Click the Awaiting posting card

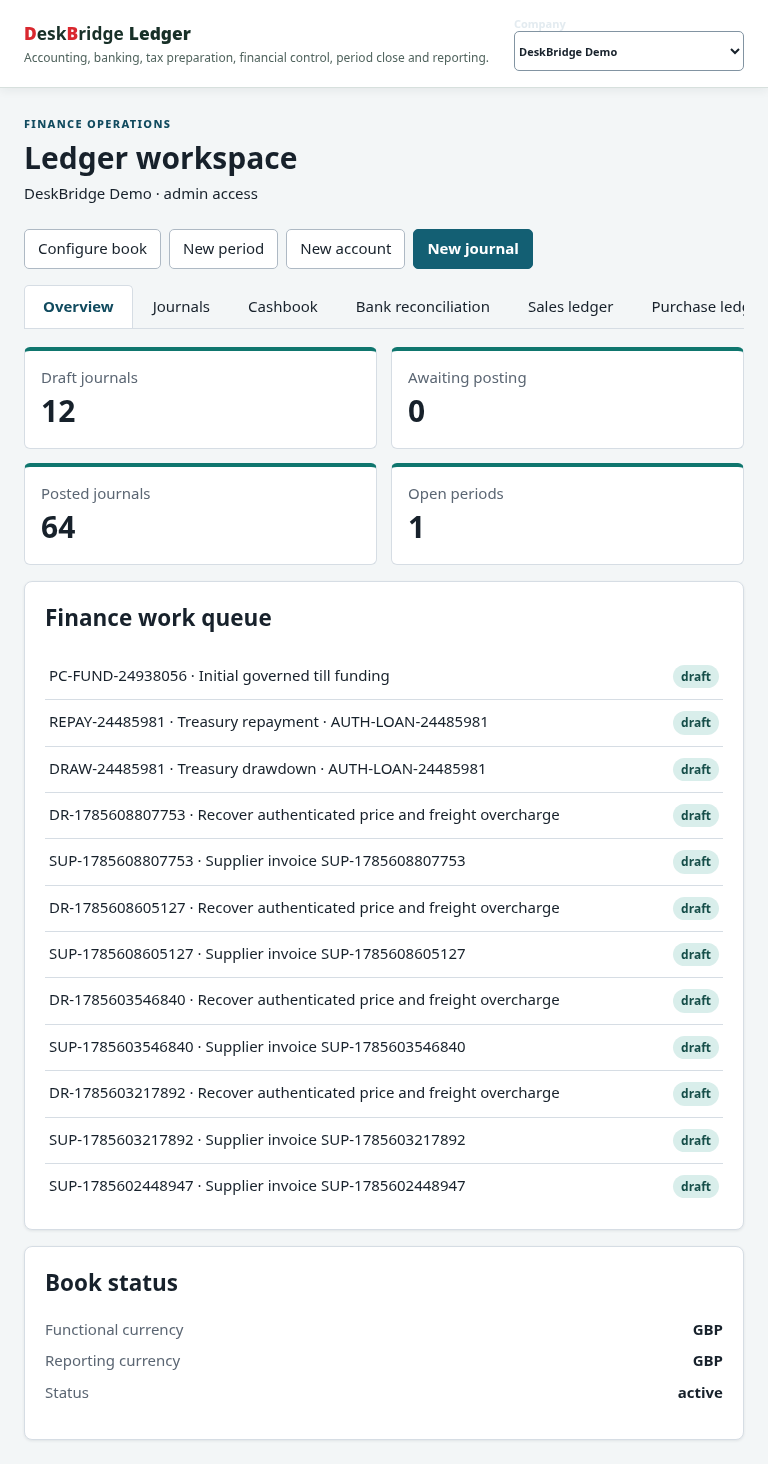[567, 398]
